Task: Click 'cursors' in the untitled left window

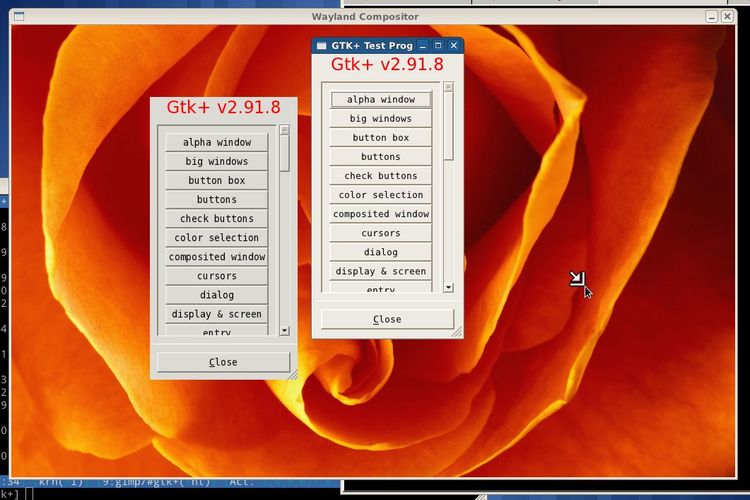Action: click(x=217, y=276)
